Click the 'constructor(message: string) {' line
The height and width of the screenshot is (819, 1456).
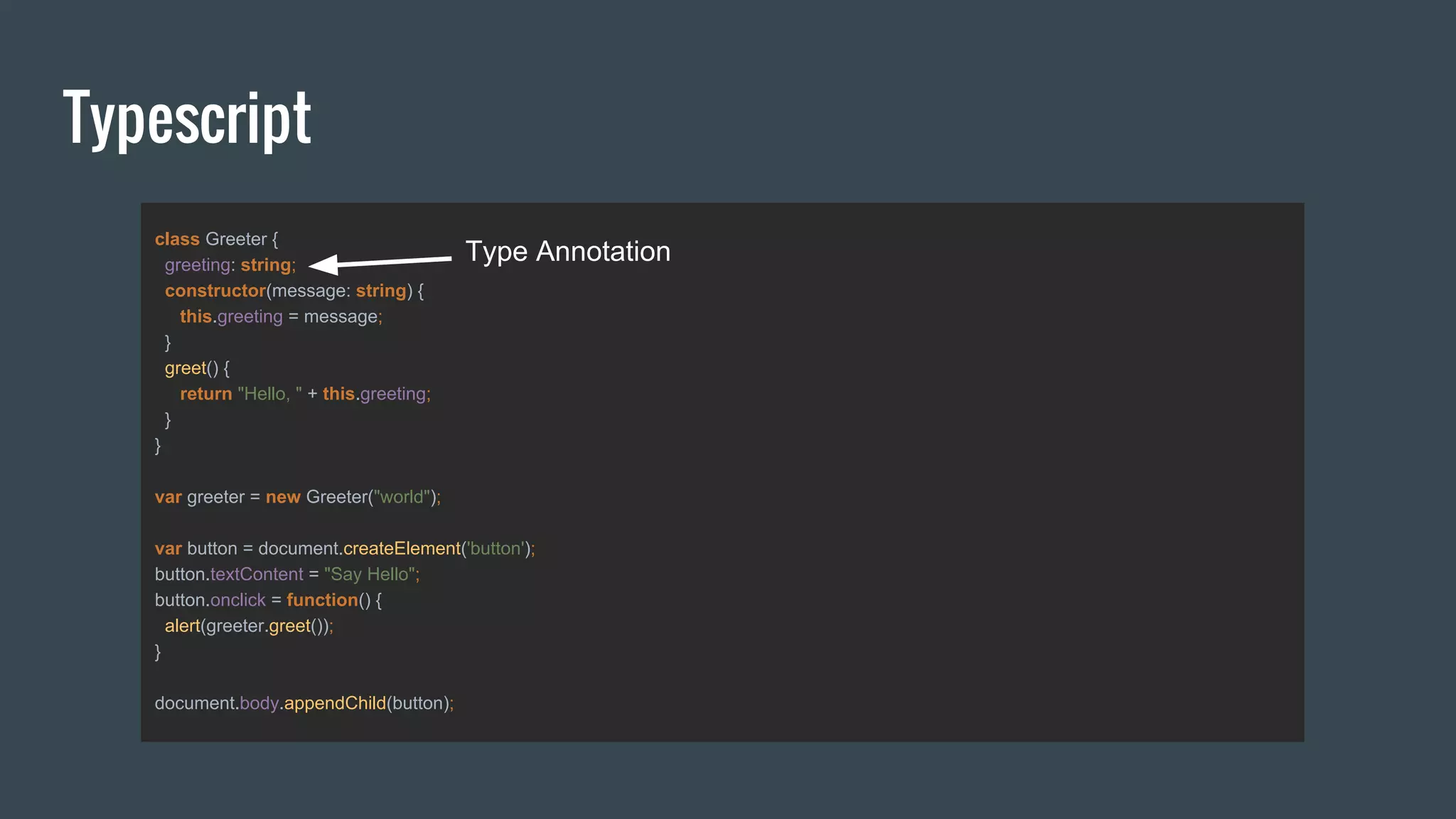(x=294, y=291)
